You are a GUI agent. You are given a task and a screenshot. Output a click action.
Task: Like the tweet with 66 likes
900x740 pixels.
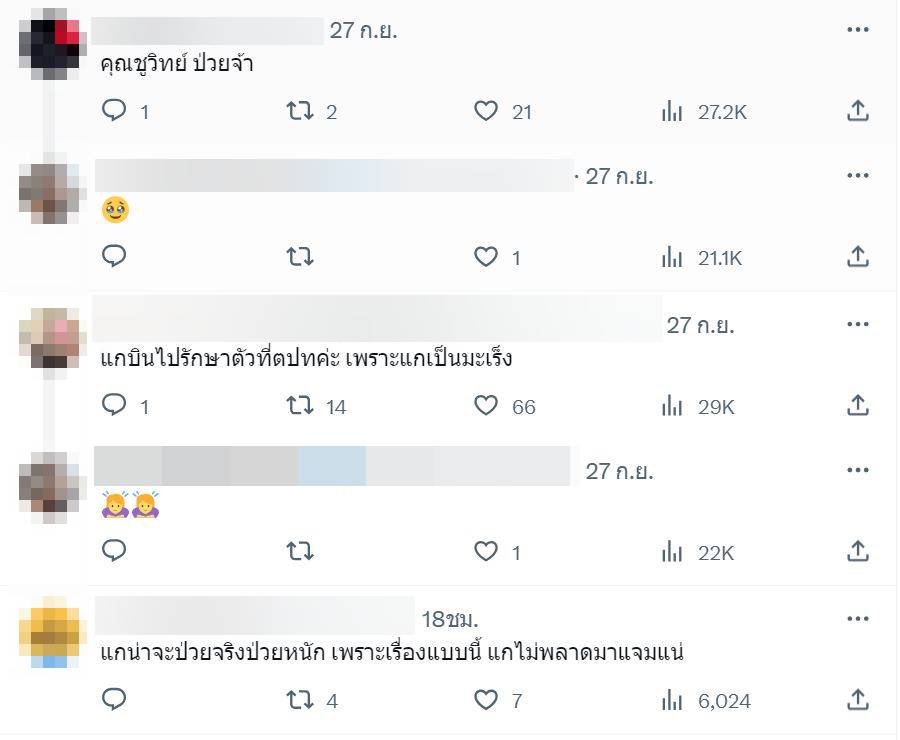pyautogui.click(x=486, y=405)
